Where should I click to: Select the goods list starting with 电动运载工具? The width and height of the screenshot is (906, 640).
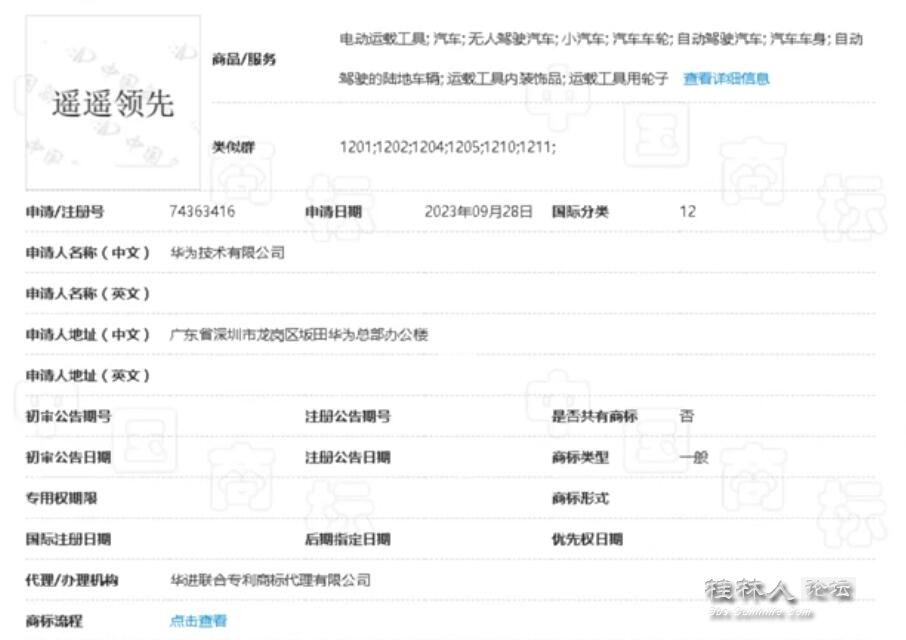click(x=601, y=58)
